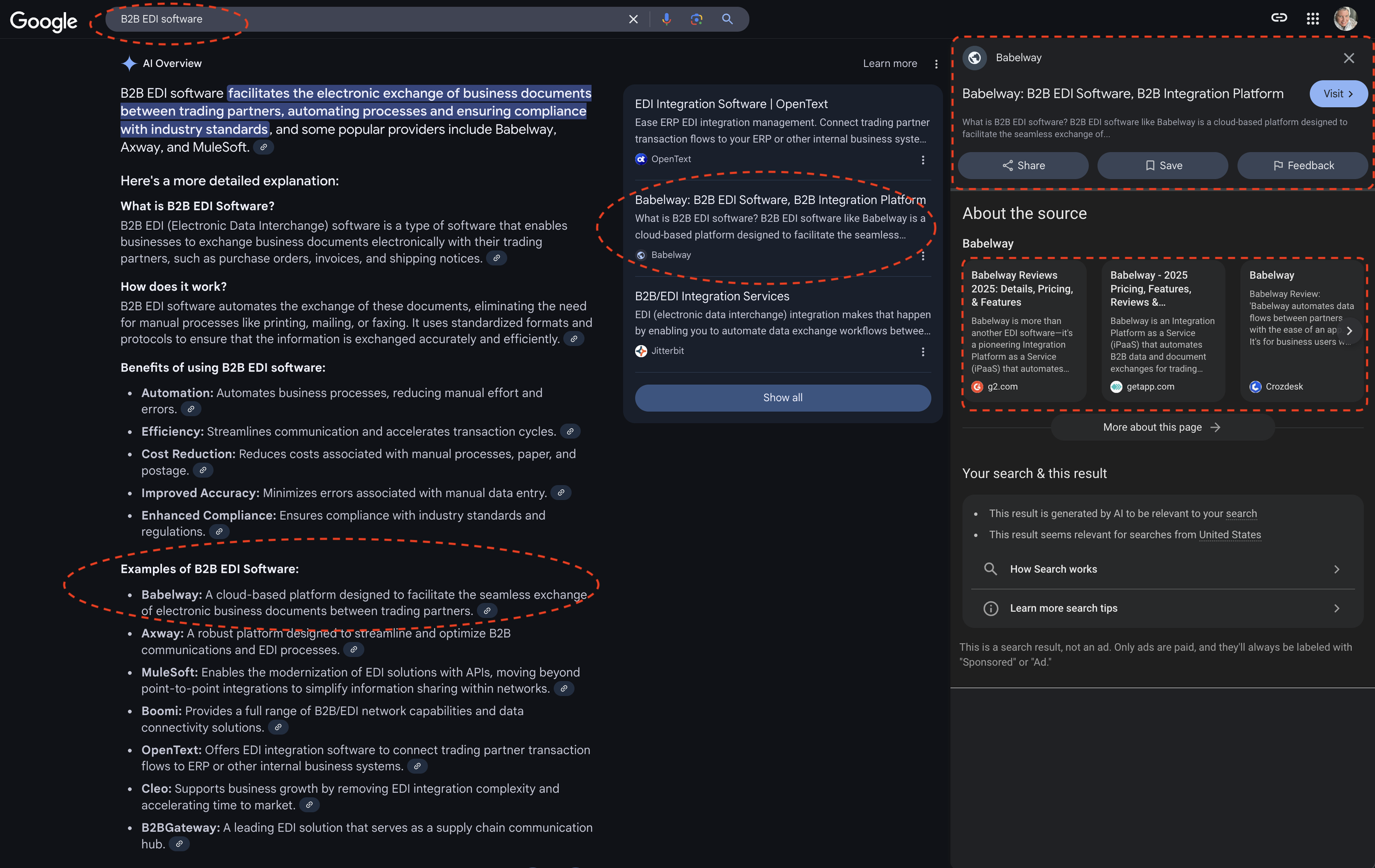Open Google Lens image search icon
Screen dimensions: 1375x868
point(696,19)
